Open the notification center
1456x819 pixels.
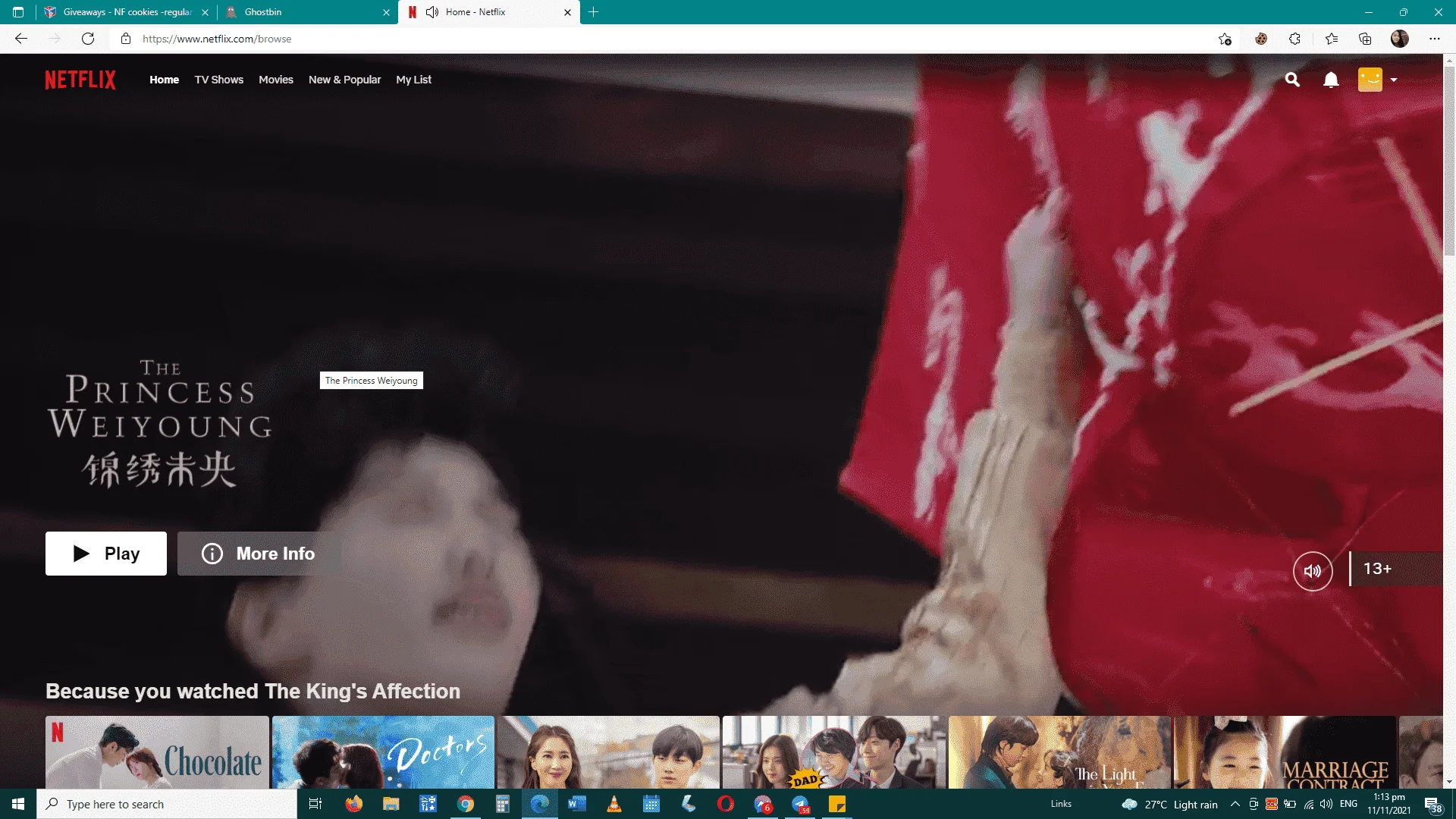pyautogui.click(x=1432, y=804)
